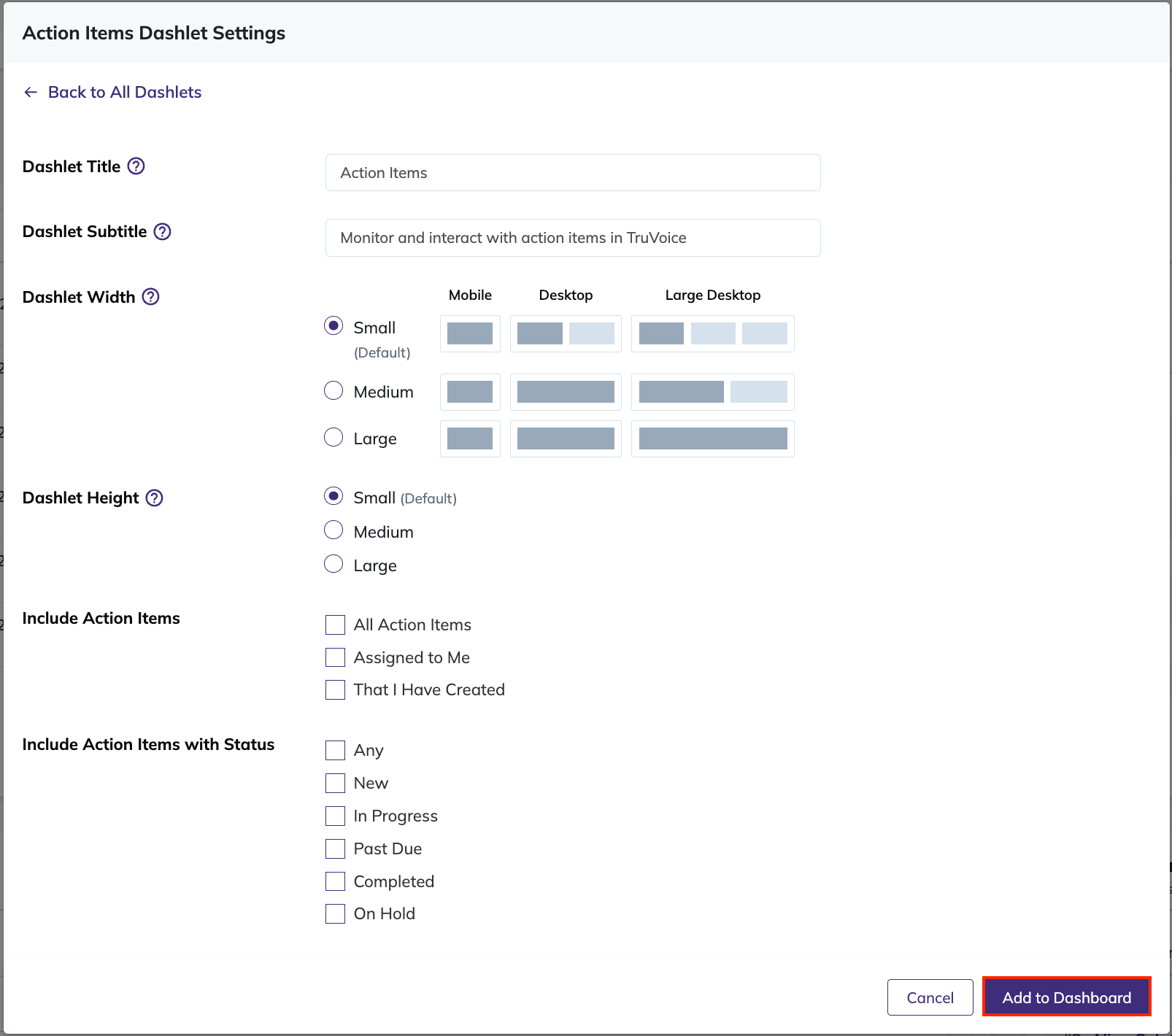
Task: Check the Past Due status checkbox
Action: 336,848
